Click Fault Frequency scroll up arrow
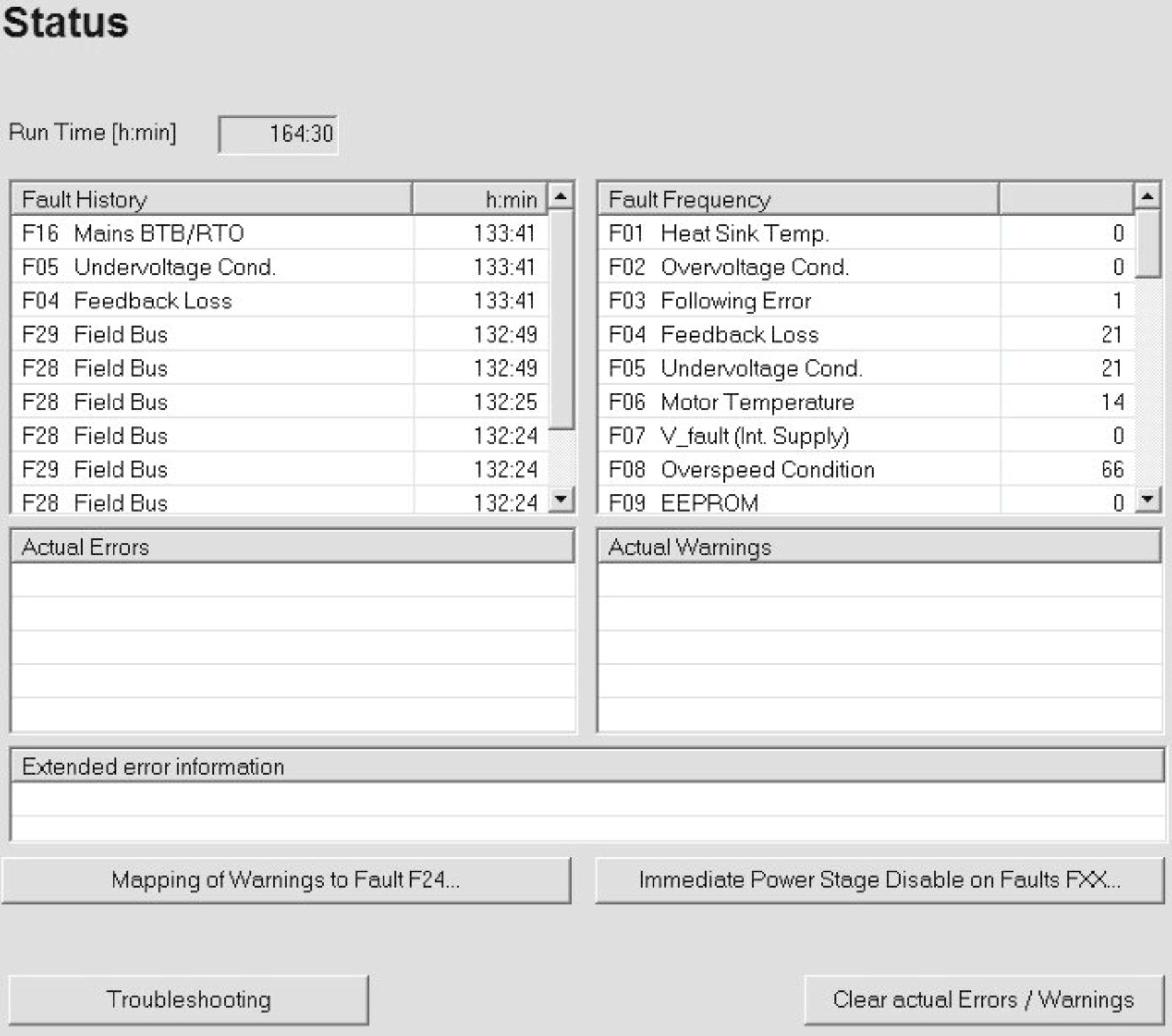Screen dimensions: 1172x1036 [x=1147, y=197]
